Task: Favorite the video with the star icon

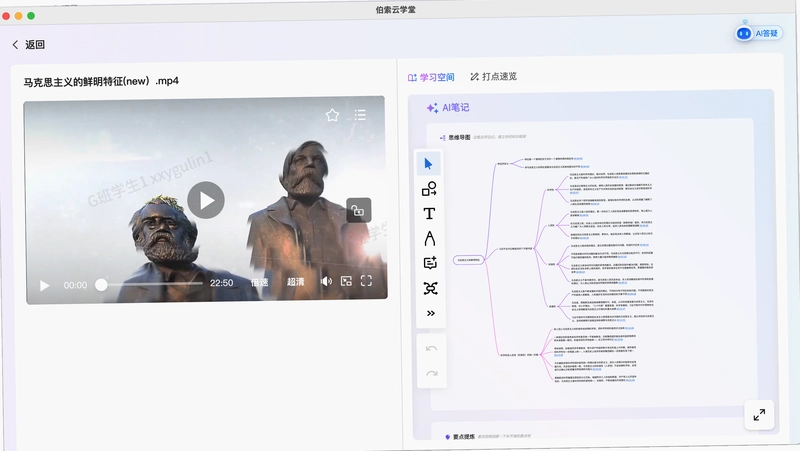Action: (333, 115)
